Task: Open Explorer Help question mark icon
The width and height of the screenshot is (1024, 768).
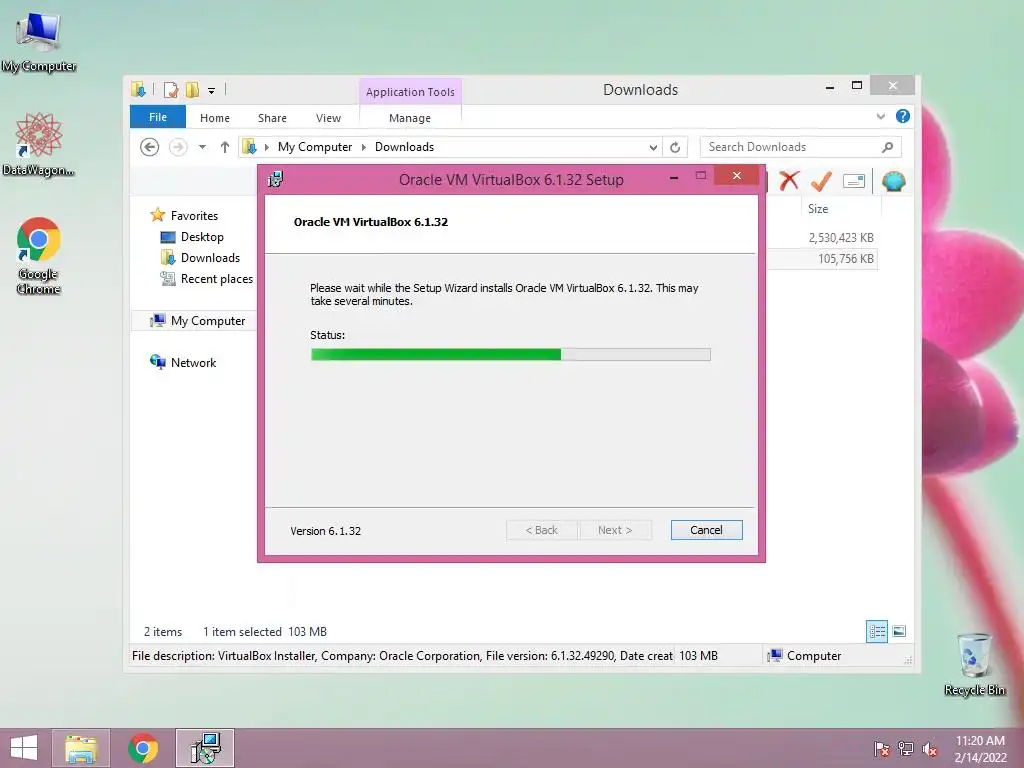Action: tap(903, 116)
